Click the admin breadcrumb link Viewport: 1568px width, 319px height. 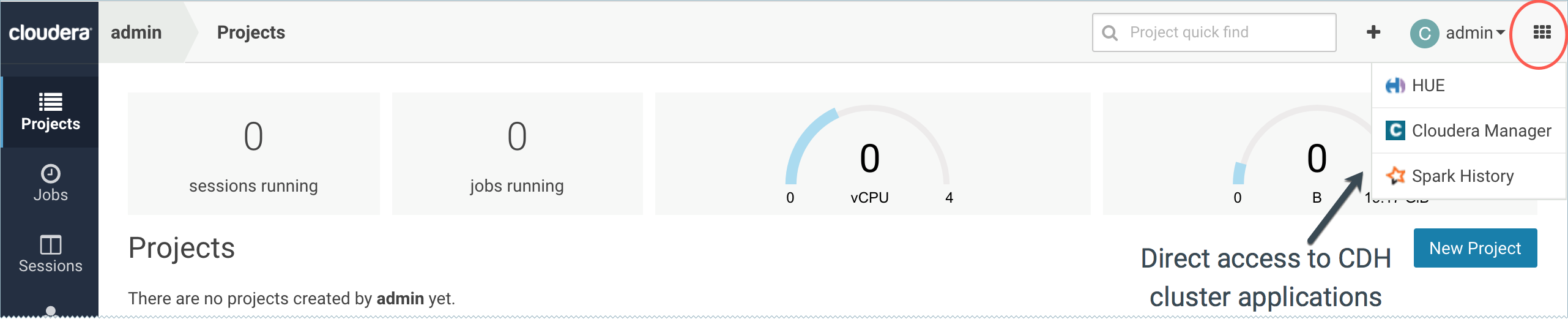136,32
